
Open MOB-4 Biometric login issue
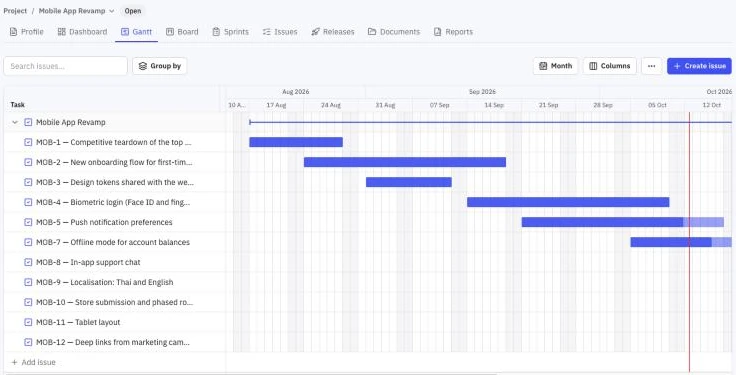coord(113,202)
